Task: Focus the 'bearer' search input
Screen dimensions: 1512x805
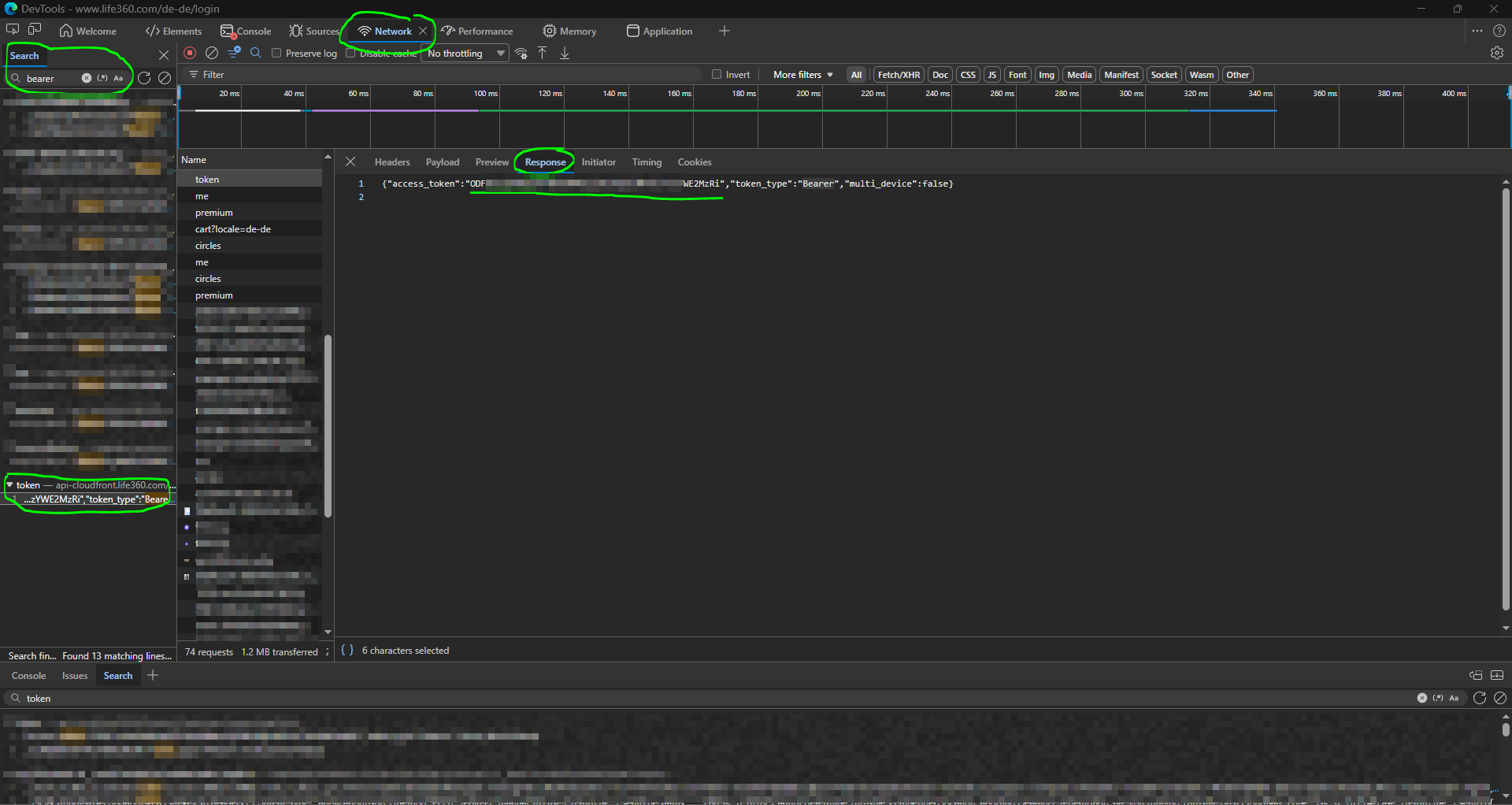Action: click(x=51, y=78)
